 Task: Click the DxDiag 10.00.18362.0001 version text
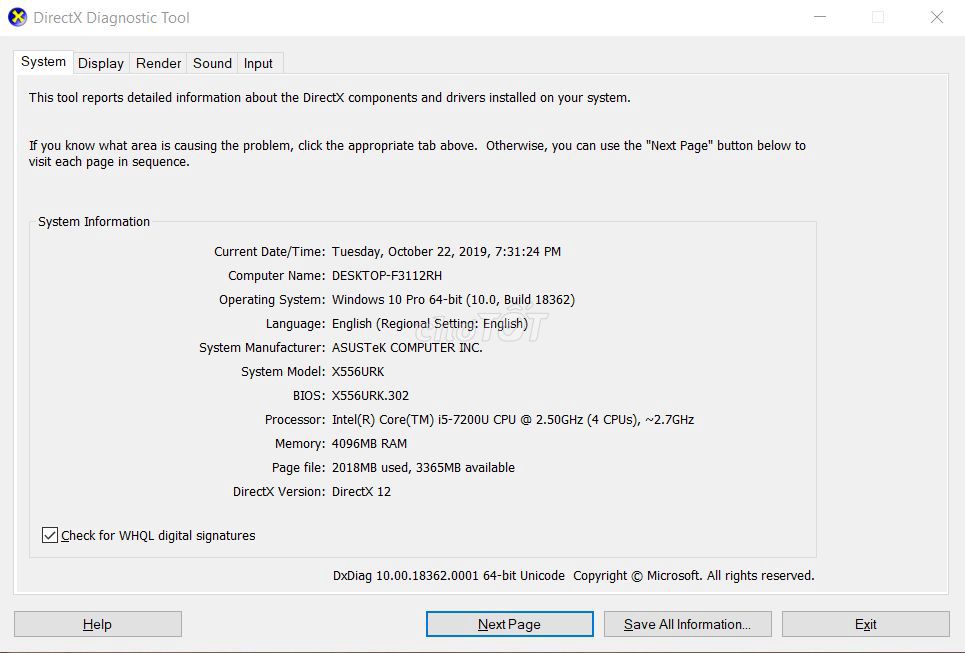pos(449,575)
